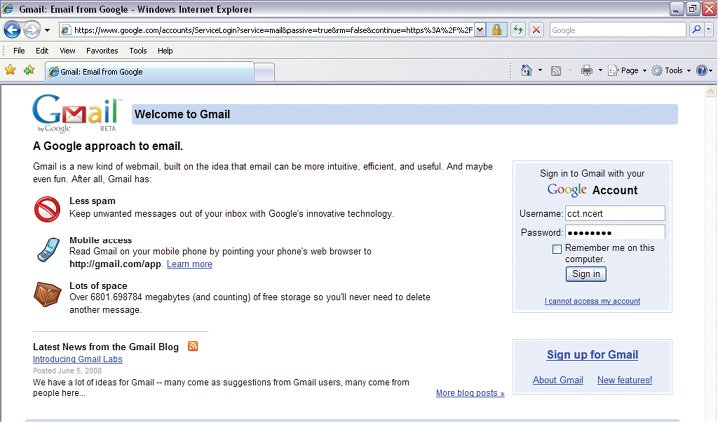This screenshot has height=422, width=718.
Task: Click the Add to Favorites icon
Action: [29, 70]
